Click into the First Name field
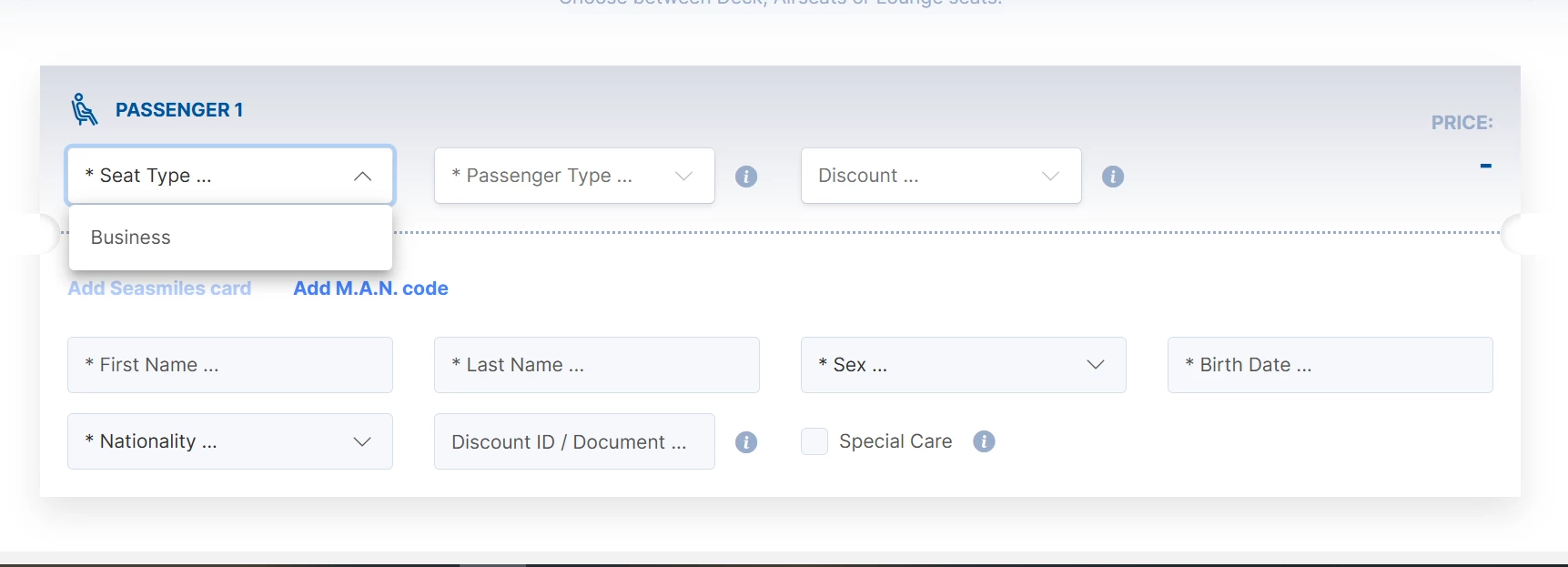Screen dimensions: 1568x567 coord(229,365)
